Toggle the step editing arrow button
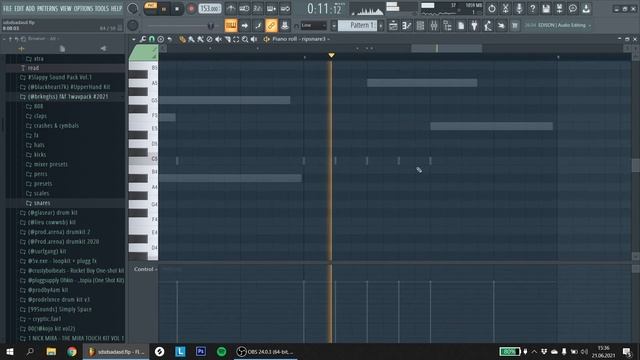The height and width of the screenshot is (360, 640). point(244,26)
